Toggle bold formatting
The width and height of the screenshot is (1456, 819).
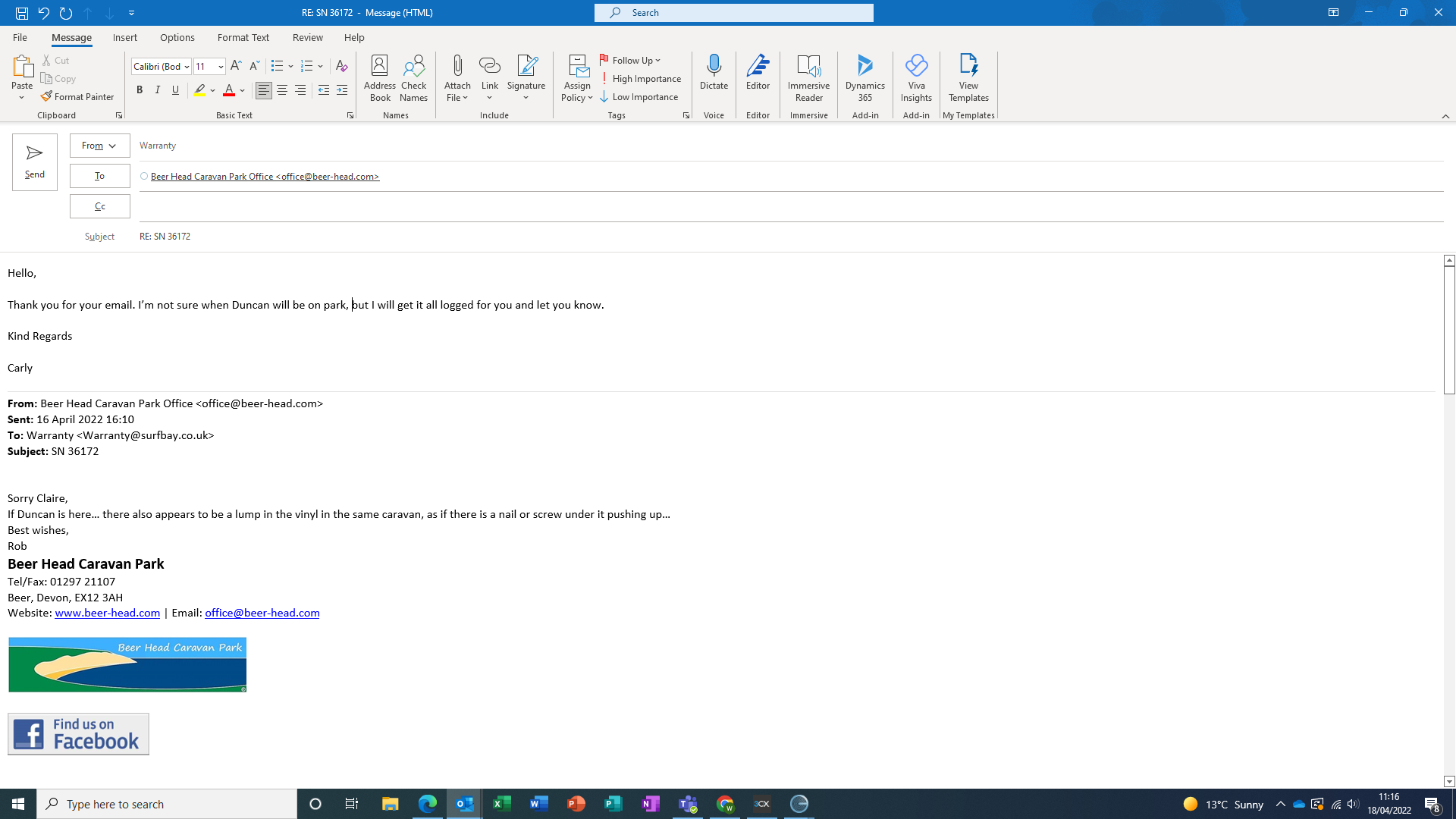pyautogui.click(x=140, y=90)
